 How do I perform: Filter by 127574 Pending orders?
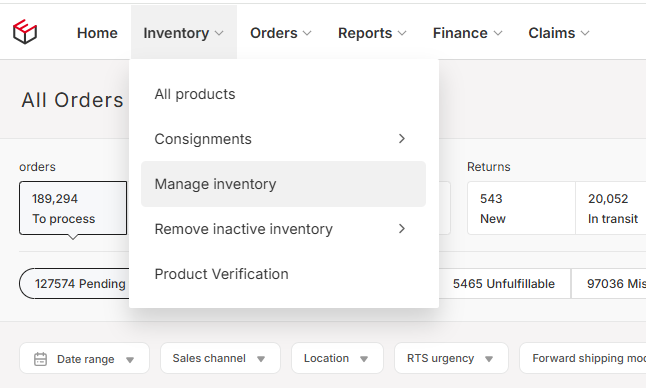(74, 283)
